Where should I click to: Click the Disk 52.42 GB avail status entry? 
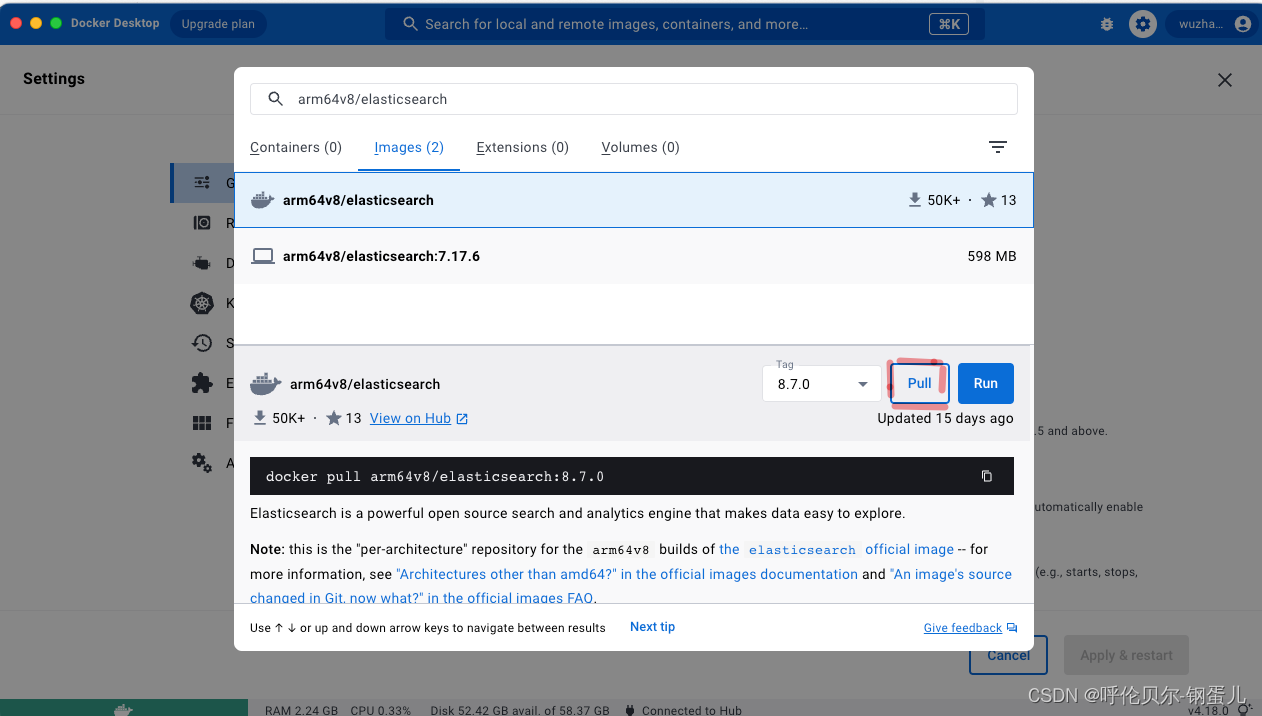click(519, 710)
